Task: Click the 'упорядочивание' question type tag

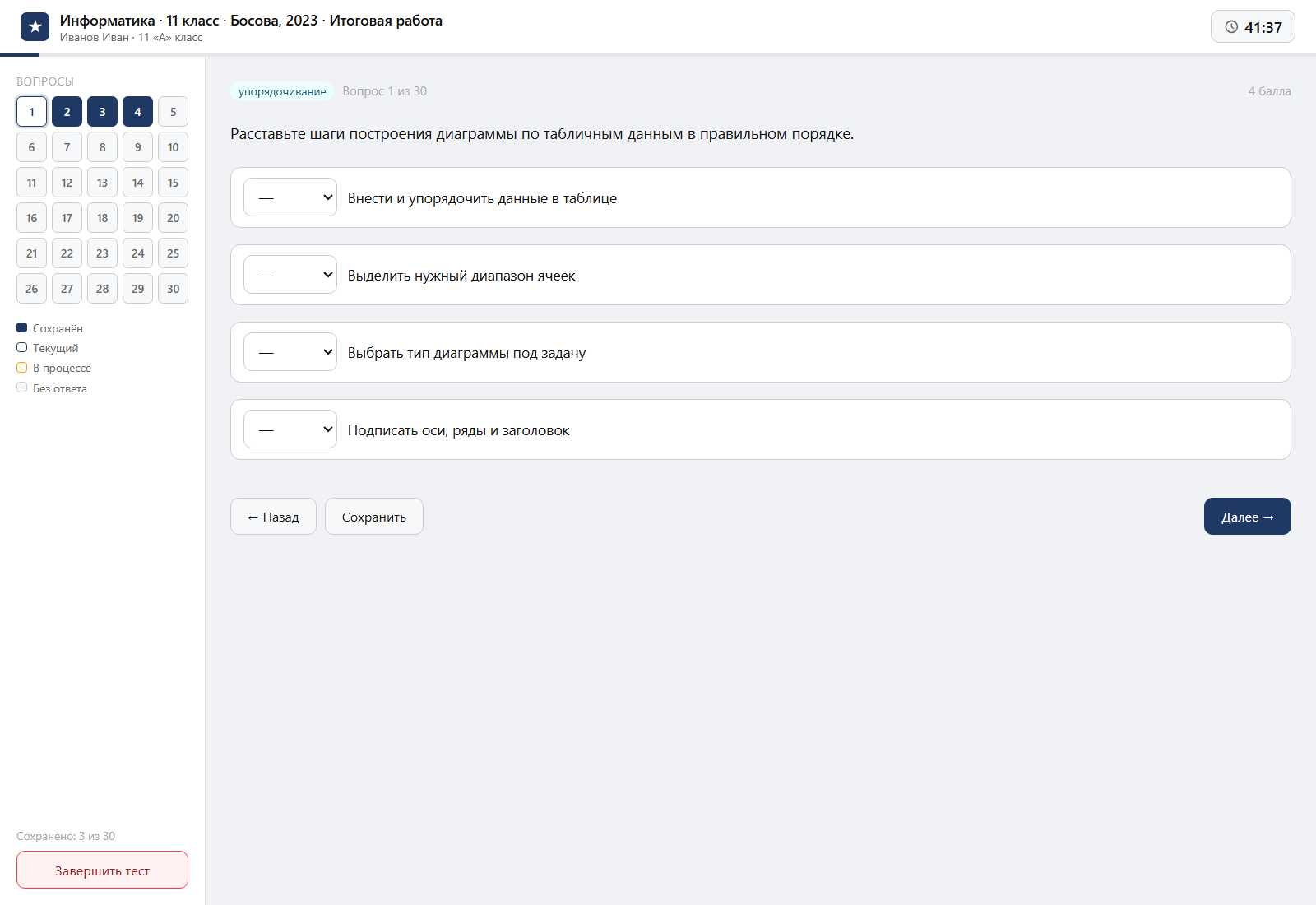Action: [x=282, y=91]
